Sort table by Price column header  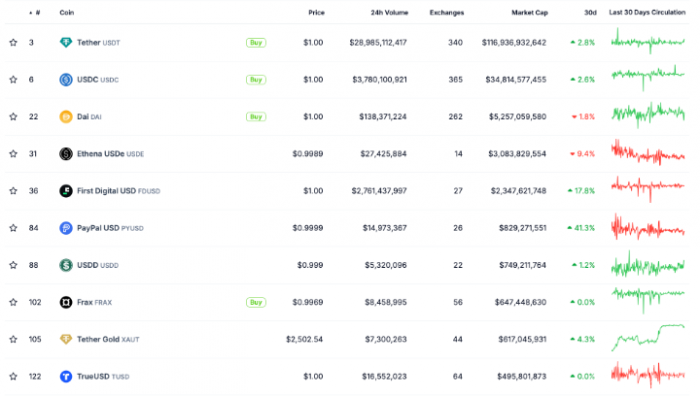tap(316, 13)
